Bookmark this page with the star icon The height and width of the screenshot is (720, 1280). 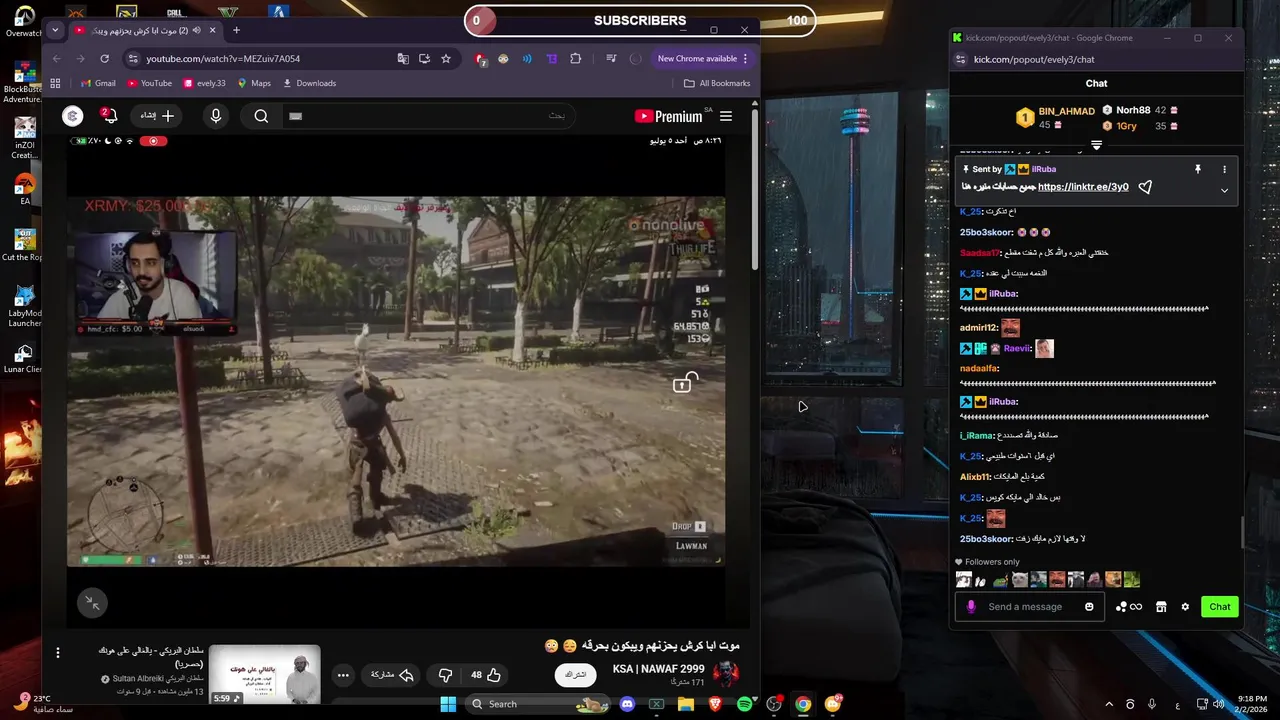coord(446,59)
